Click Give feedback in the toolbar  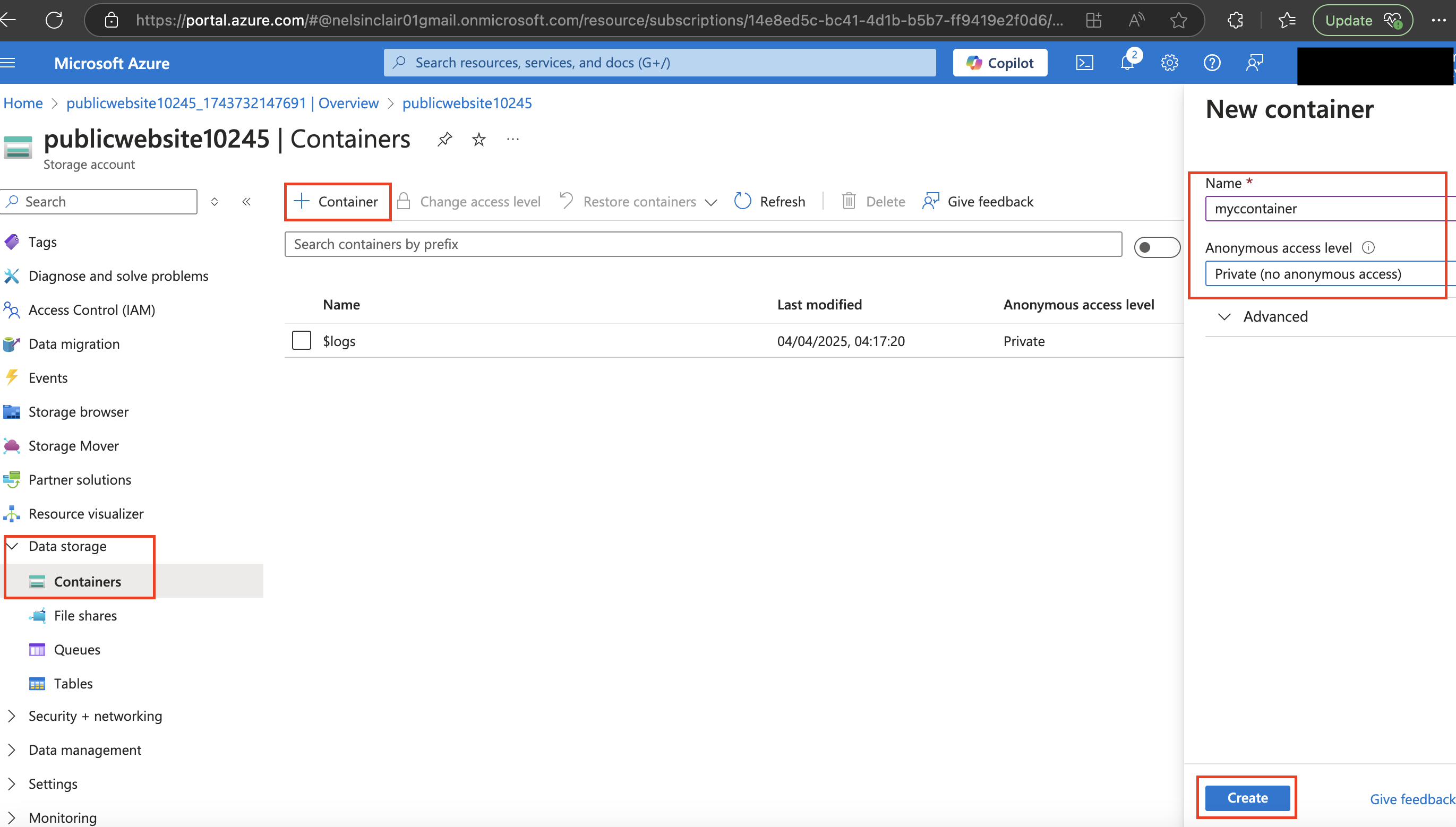coord(978,202)
